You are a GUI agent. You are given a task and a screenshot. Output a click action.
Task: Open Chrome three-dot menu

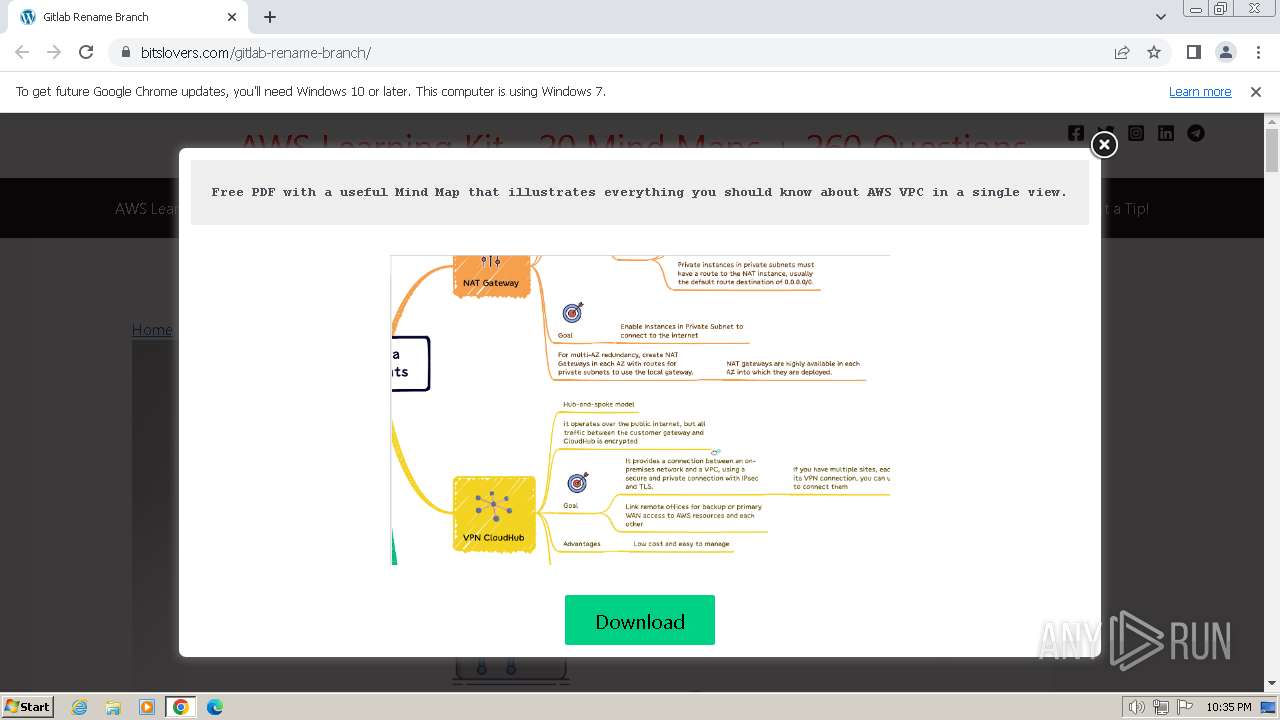tap(1257, 52)
